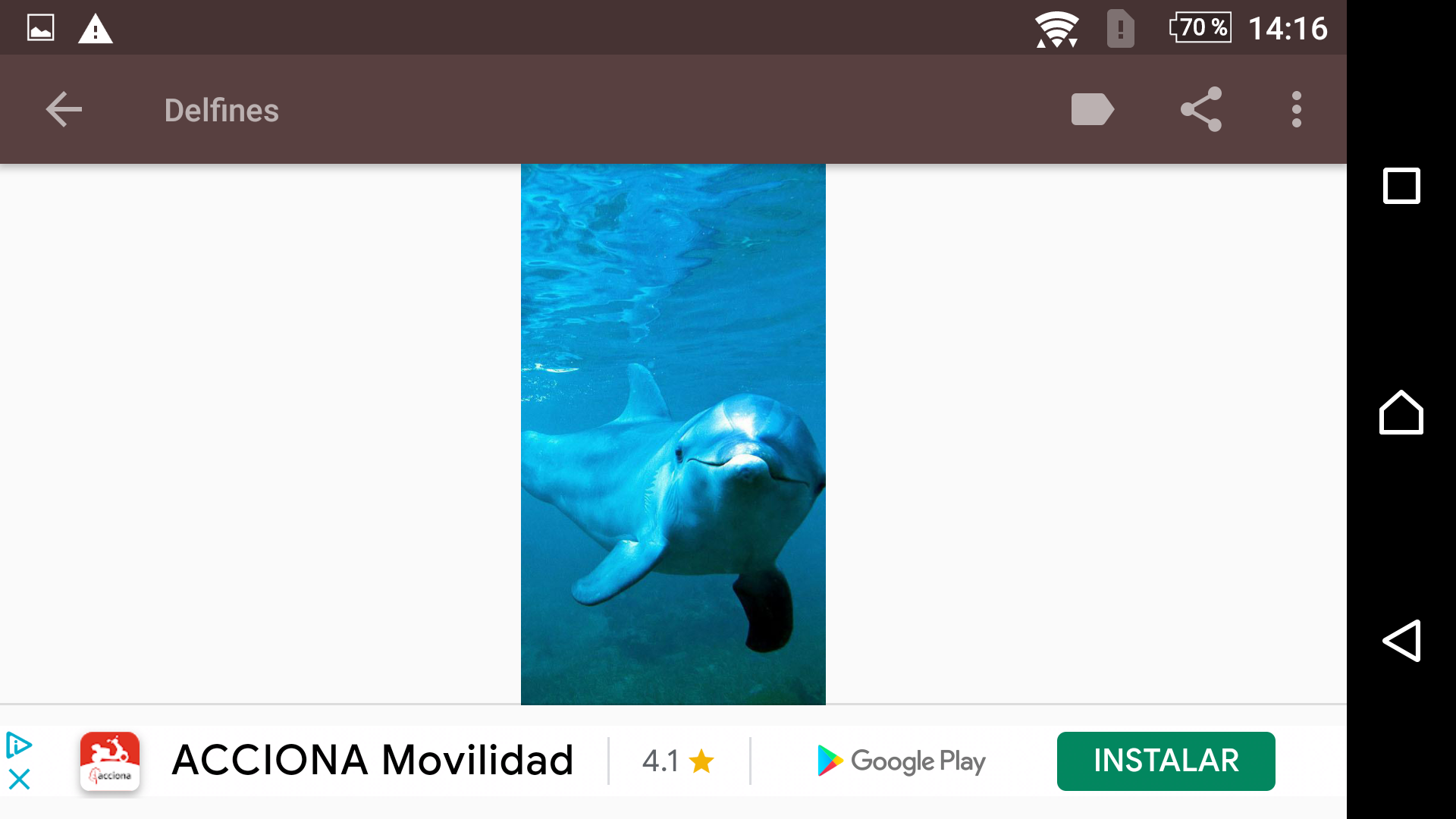Go back with the toolbar arrow
Screen dimensions: 1456x819
(64, 110)
